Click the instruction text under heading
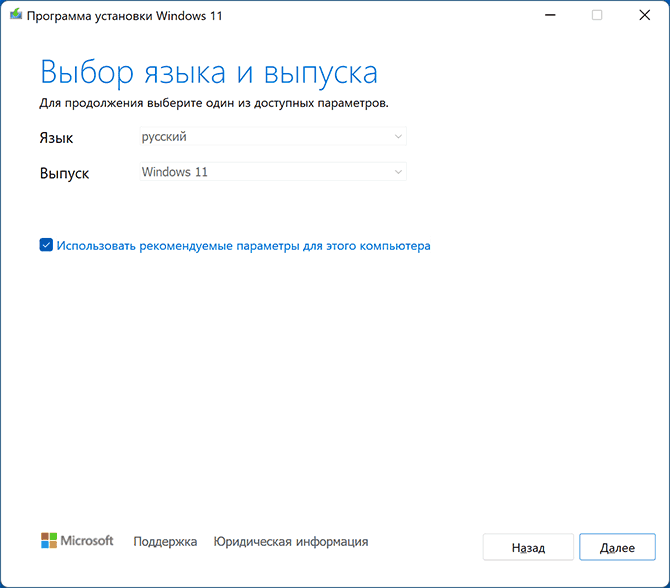670x588 pixels. tap(214, 103)
